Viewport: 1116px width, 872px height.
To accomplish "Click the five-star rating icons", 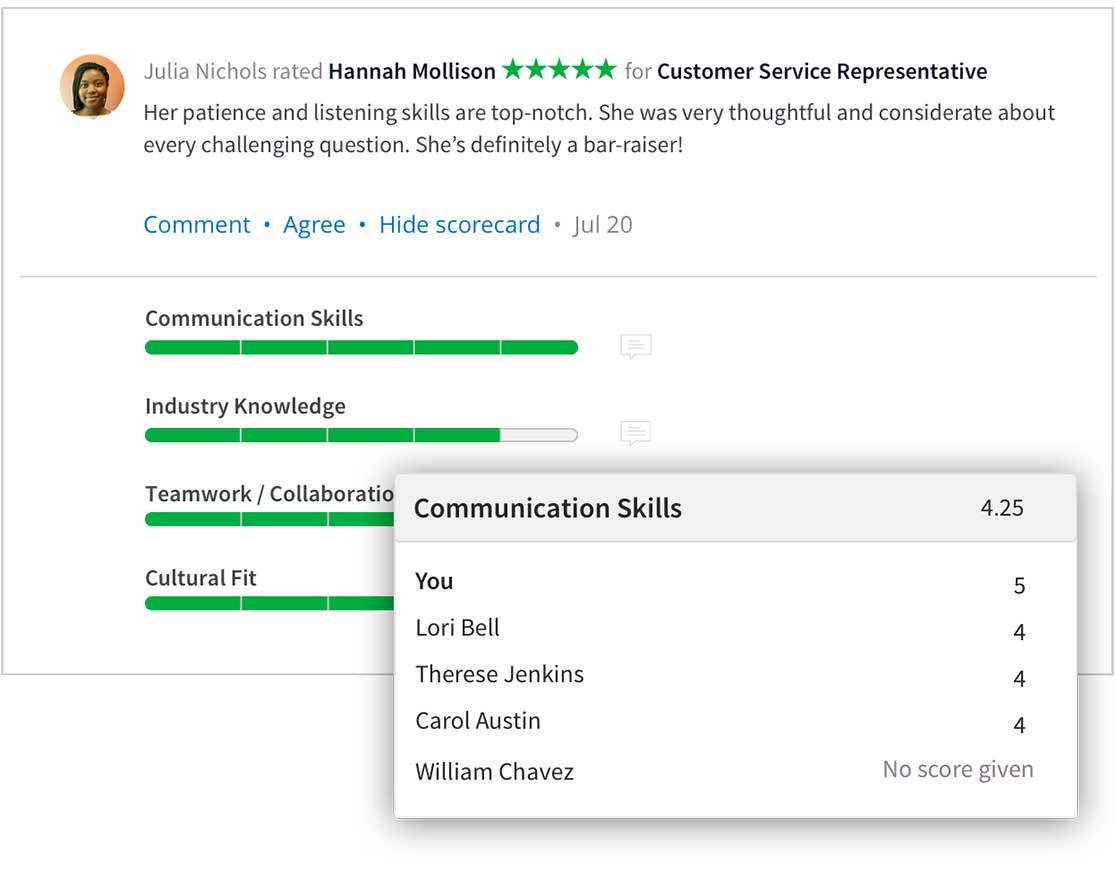I will [x=559, y=70].
